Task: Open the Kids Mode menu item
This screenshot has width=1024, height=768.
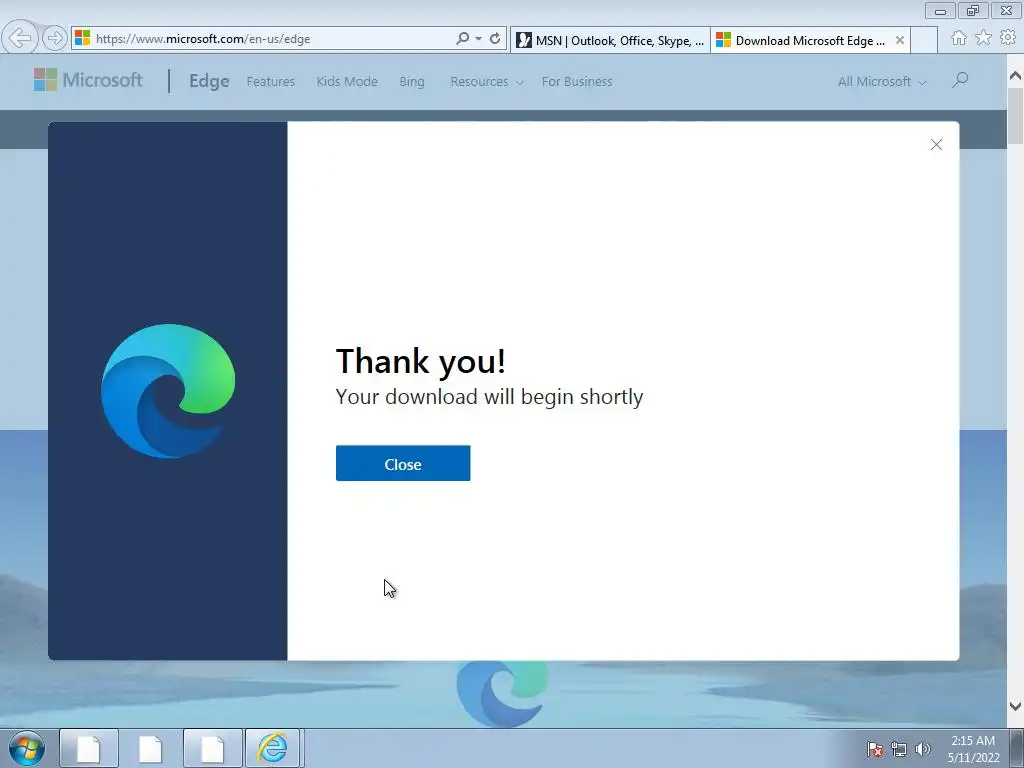Action: pyautogui.click(x=347, y=82)
